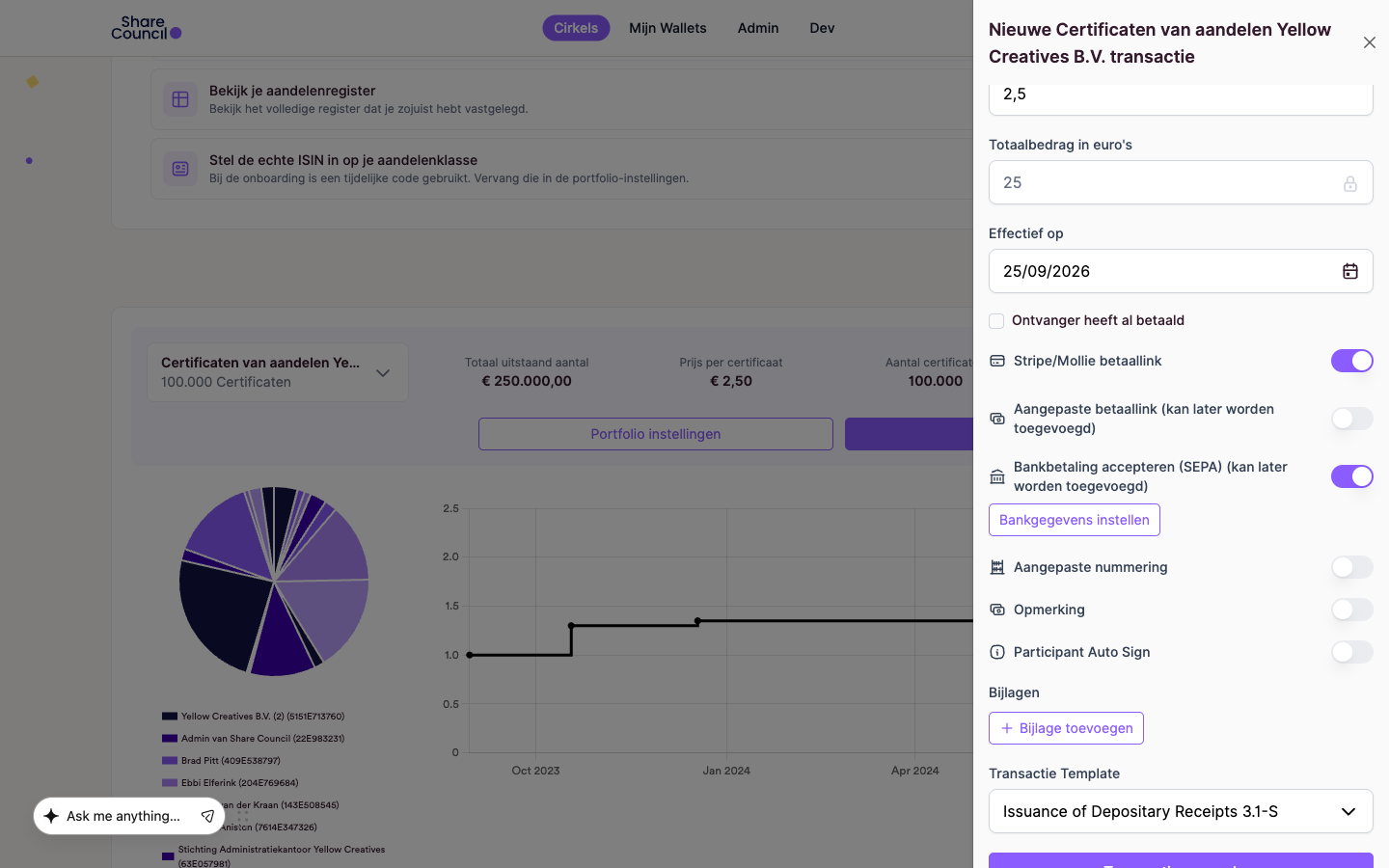Click the Stichting Administratiekantoor legend swatch

[x=168, y=856]
